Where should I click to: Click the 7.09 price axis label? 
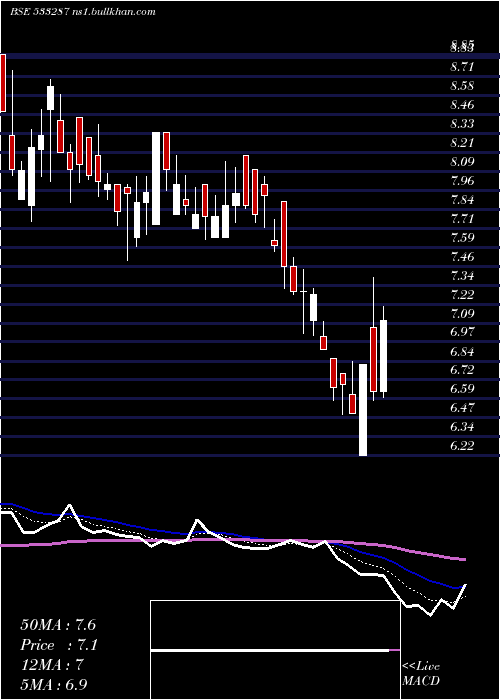462,313
